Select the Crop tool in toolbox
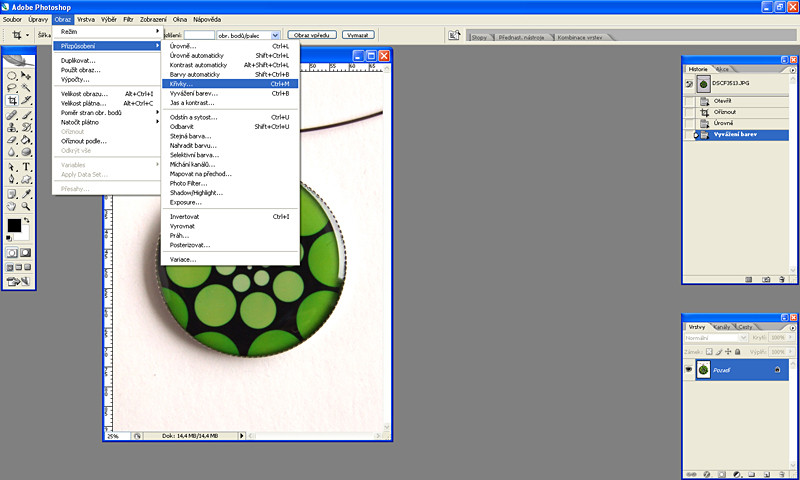 pos(12,101)
